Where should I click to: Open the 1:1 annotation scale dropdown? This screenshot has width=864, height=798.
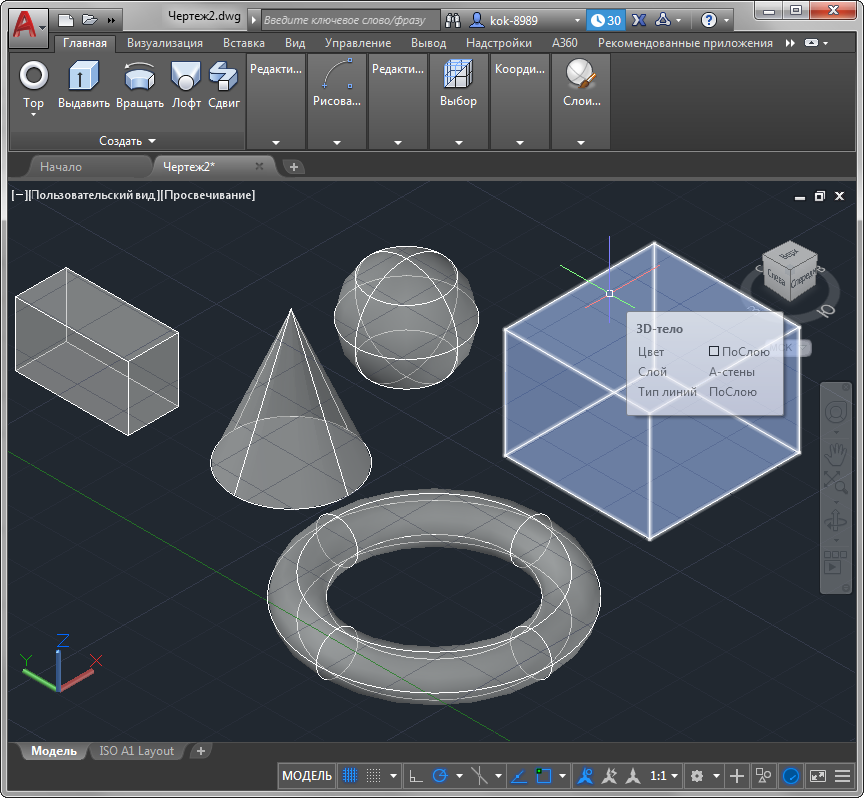click(x=665, y=776)
